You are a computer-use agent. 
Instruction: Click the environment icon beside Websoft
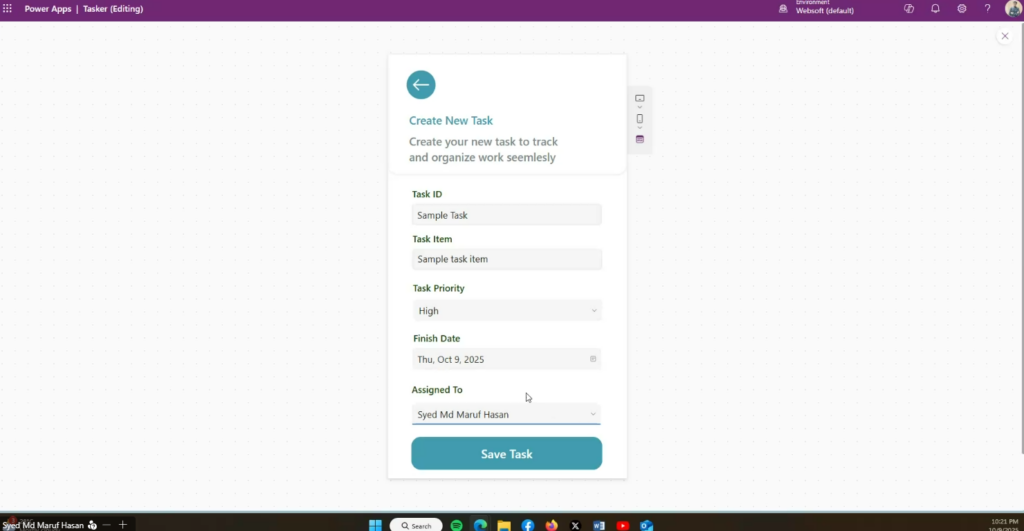(782, 9)
